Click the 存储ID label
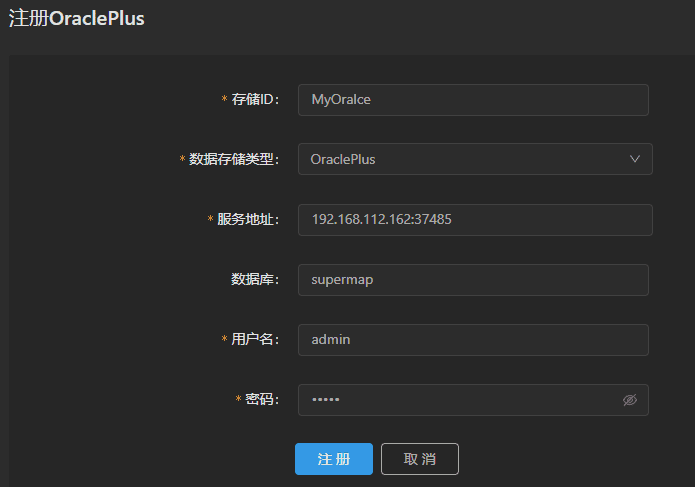Screen dimensions: 695x487 [x=254, y=100]
